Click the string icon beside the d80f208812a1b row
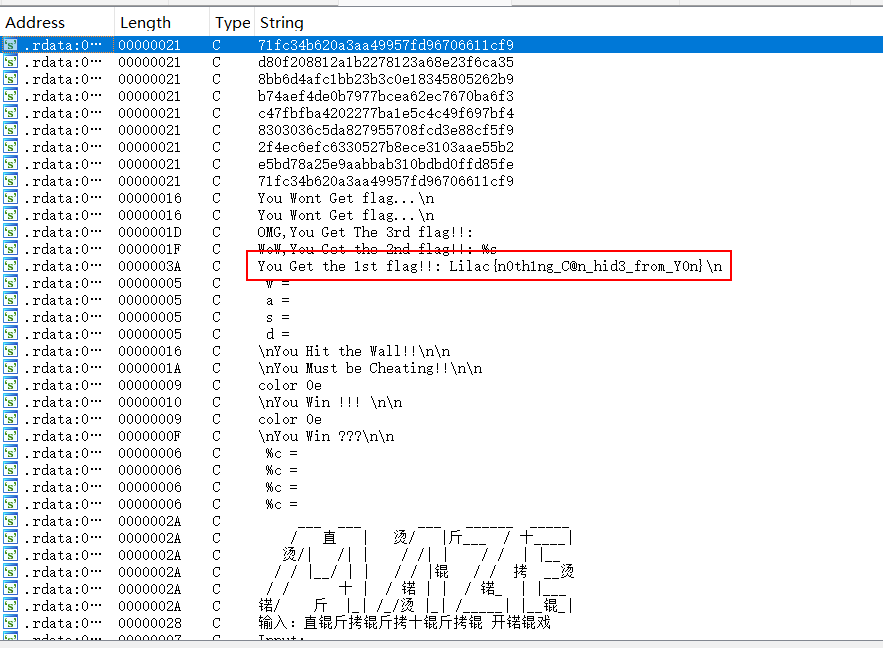883x648 pixels. click(x=11, y=62)
